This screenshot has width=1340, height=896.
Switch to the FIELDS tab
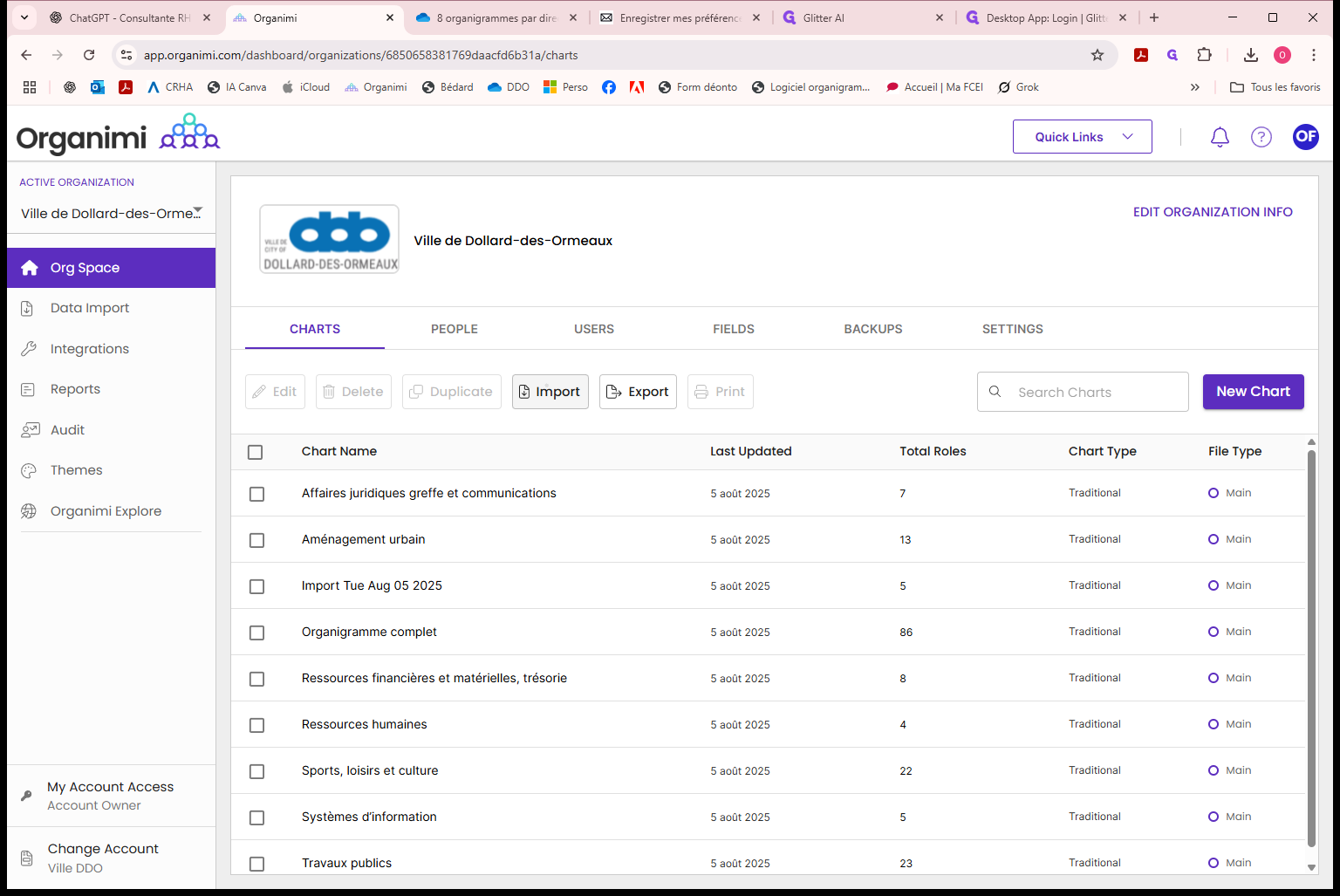click(734, 329)
